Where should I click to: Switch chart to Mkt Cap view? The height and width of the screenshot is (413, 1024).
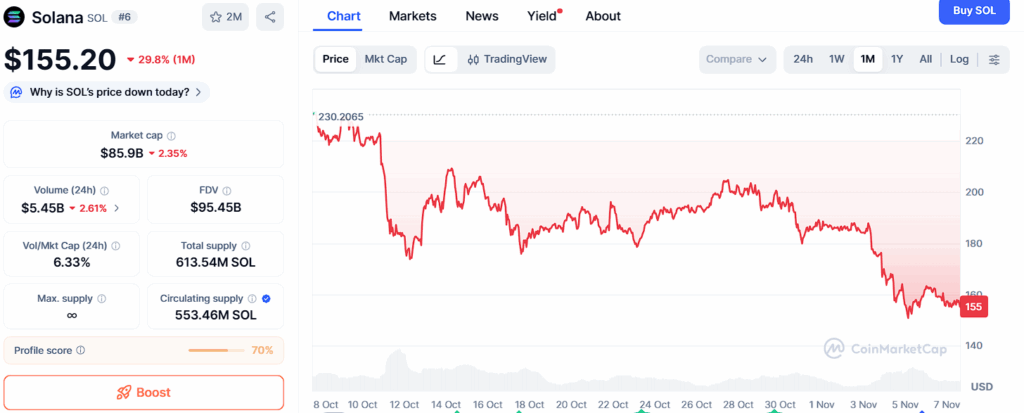point(385,59)
